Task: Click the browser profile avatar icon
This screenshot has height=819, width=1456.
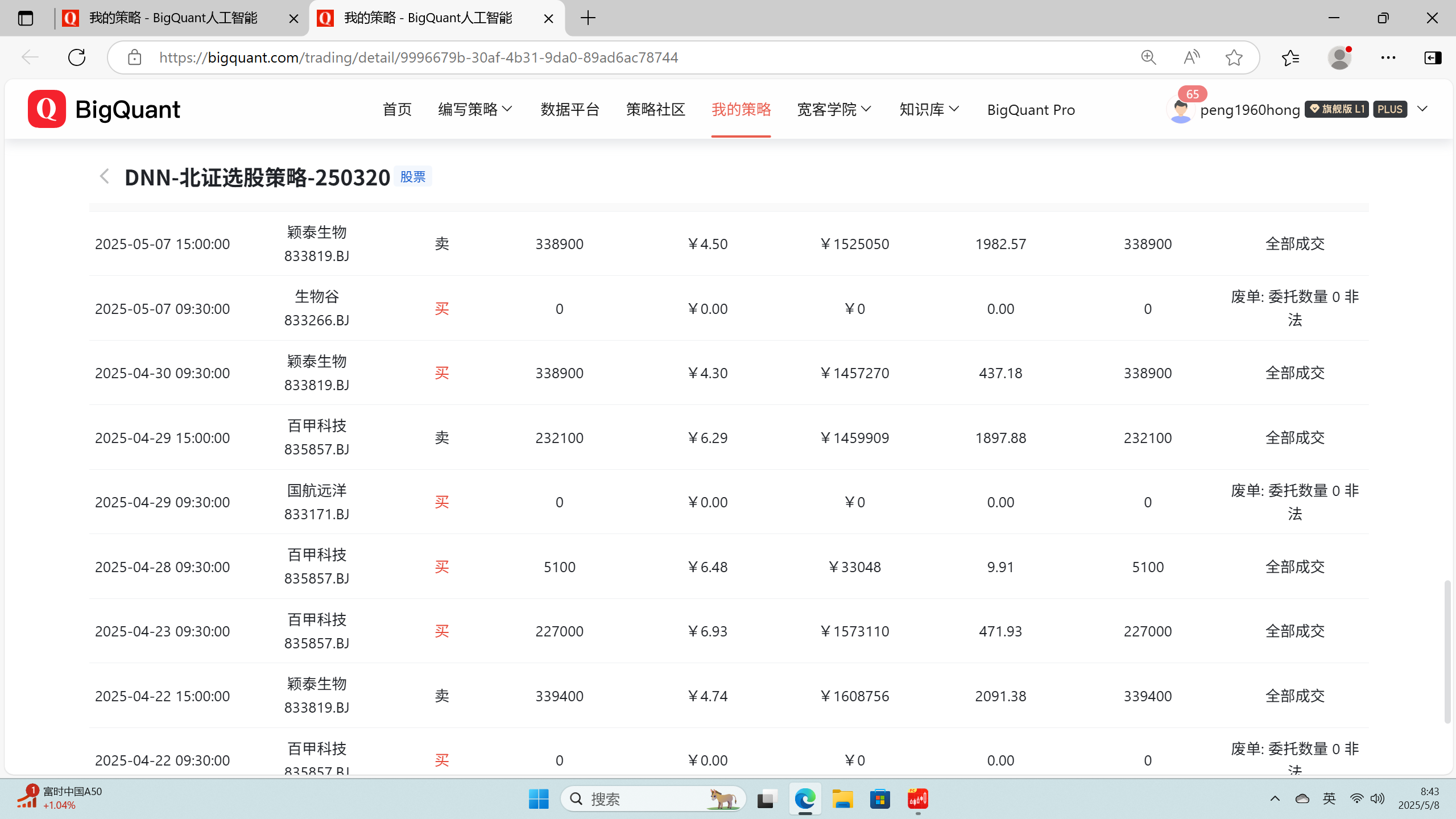Action: 1339,57
